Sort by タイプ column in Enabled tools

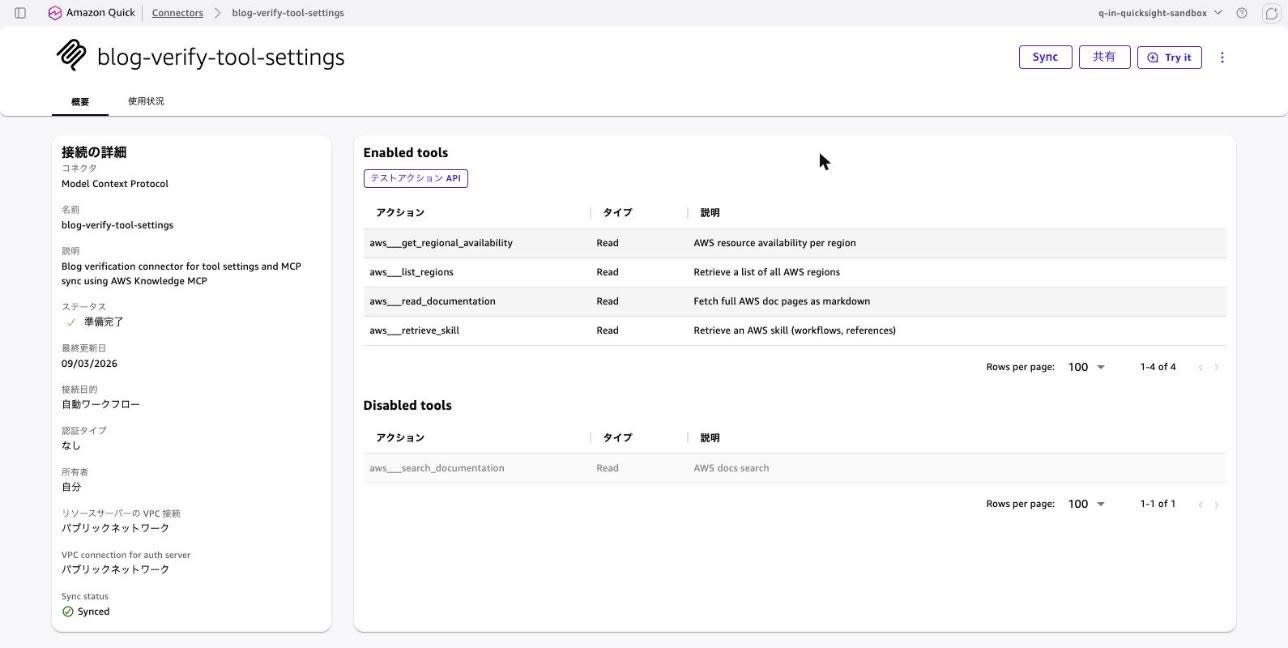click(617, 212)
